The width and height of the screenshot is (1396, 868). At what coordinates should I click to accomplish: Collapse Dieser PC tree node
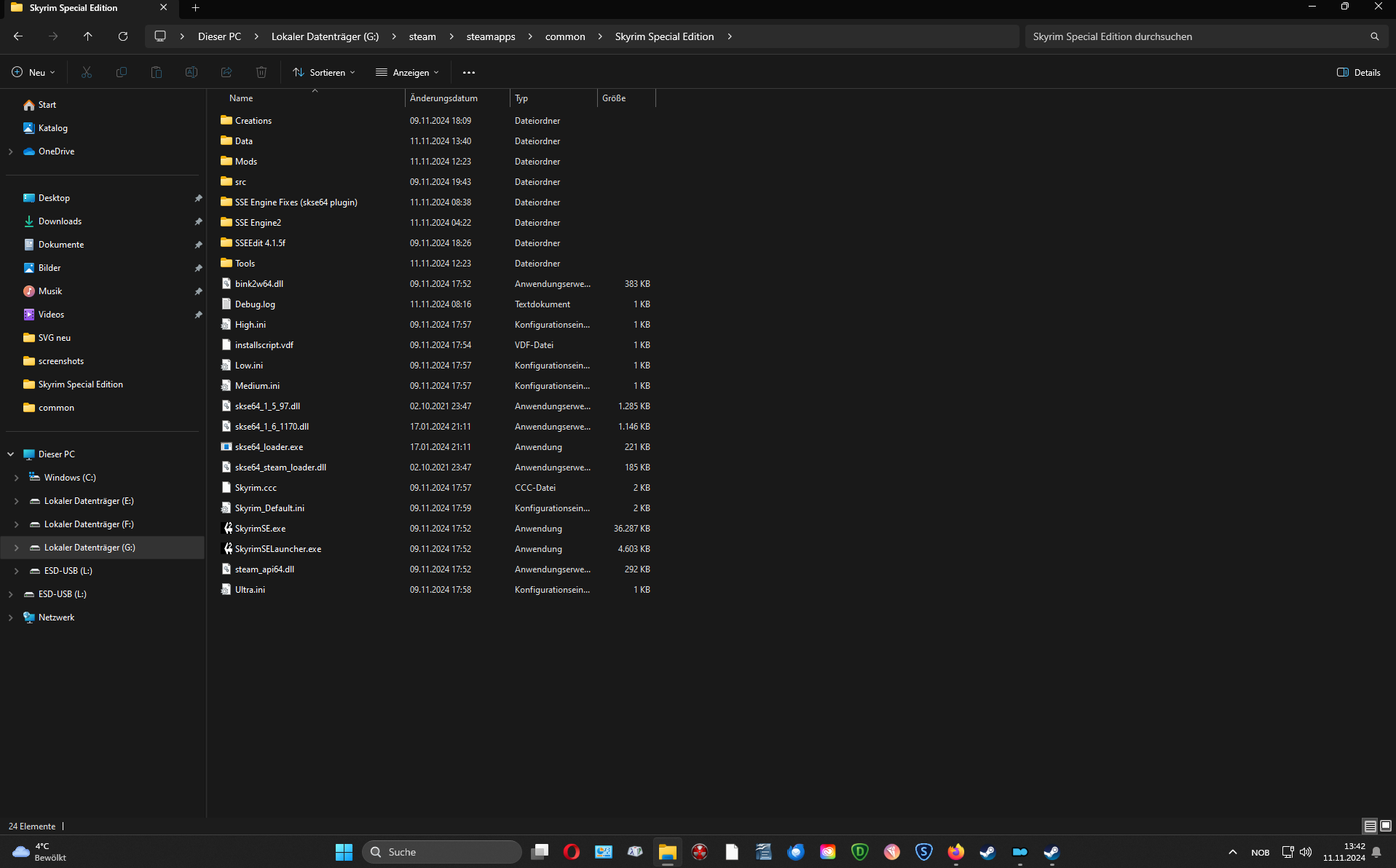tap(11, 454)
